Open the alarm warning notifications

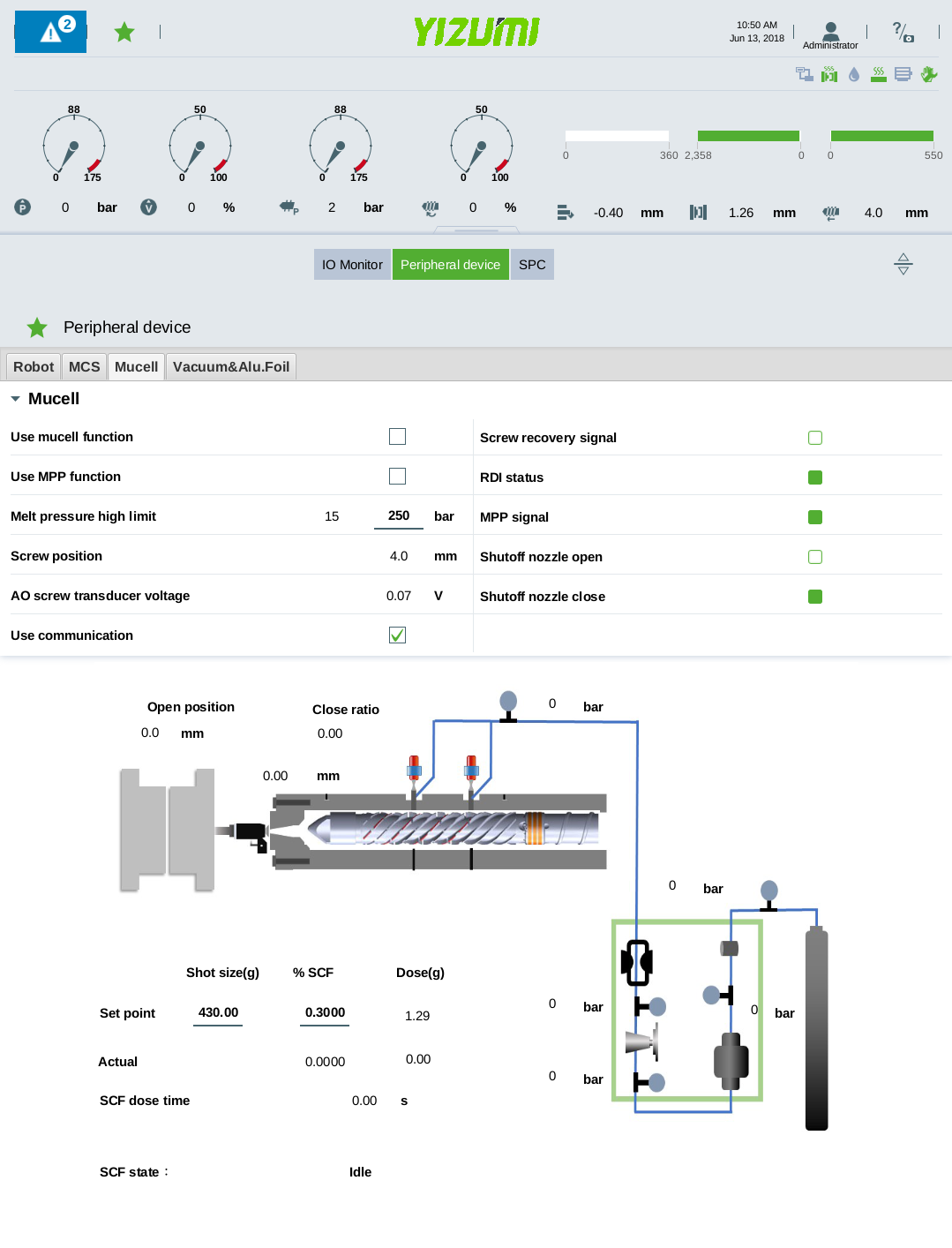(x=51, y=32)
